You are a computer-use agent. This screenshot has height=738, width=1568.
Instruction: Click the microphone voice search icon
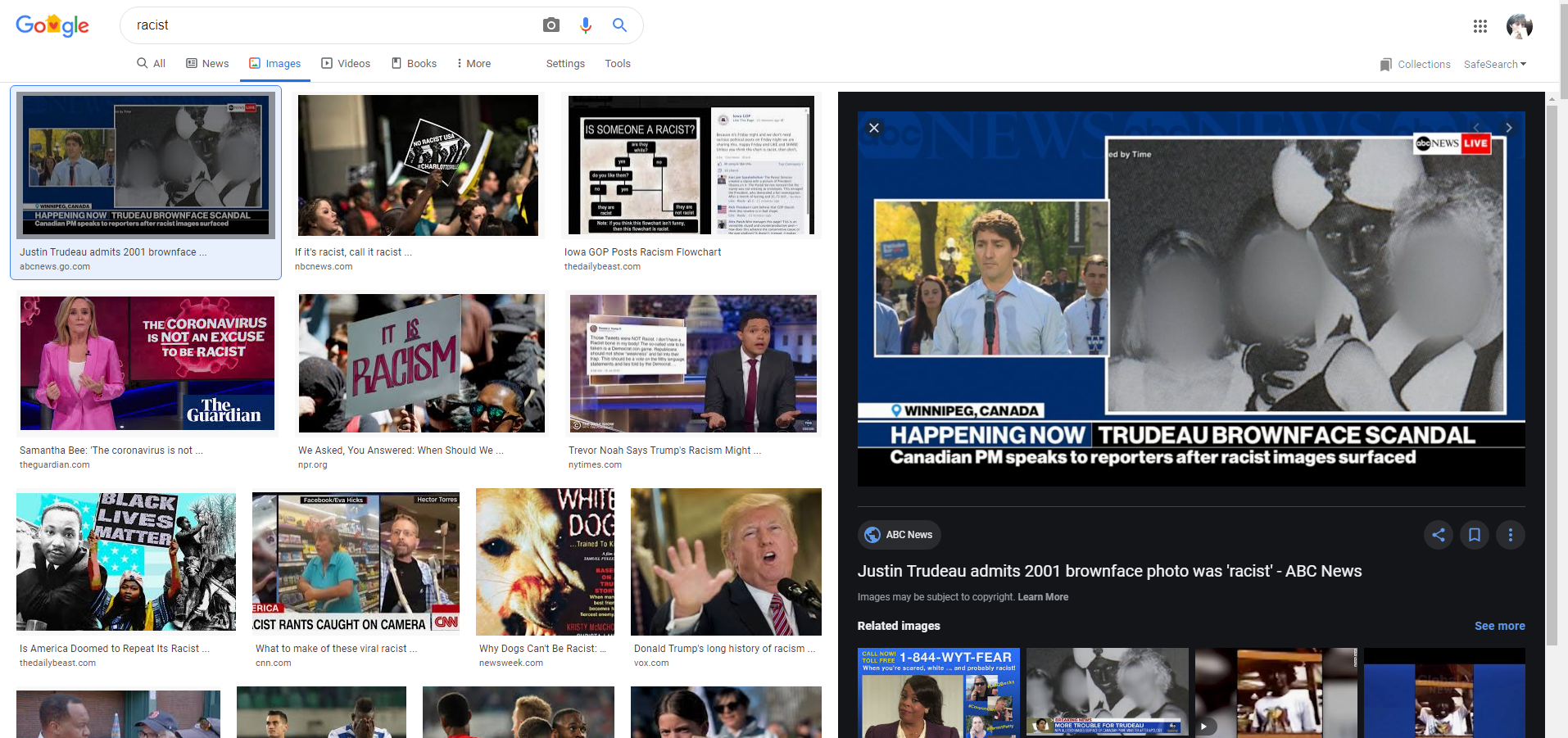pos(585,25)
